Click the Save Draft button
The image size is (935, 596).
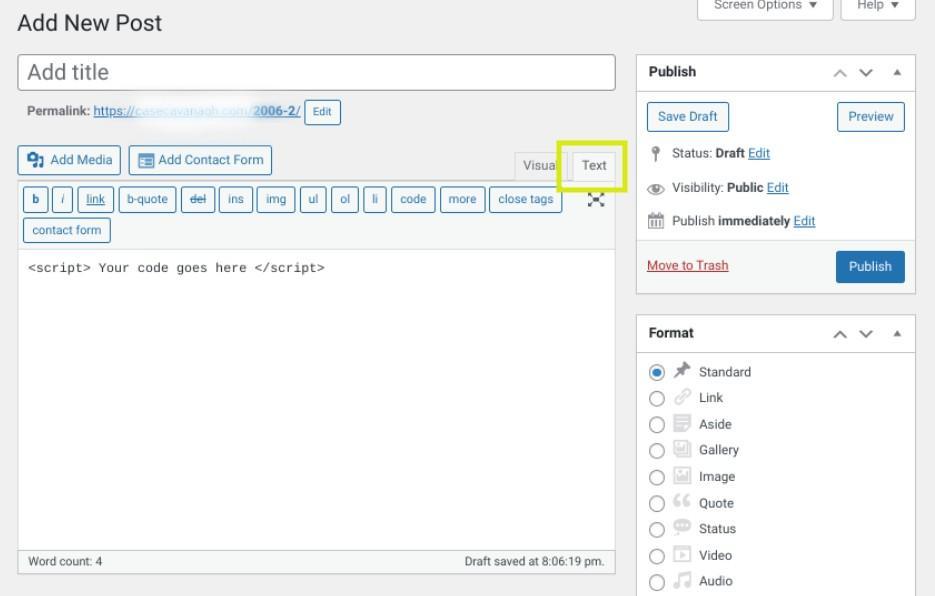click(688, 117)
